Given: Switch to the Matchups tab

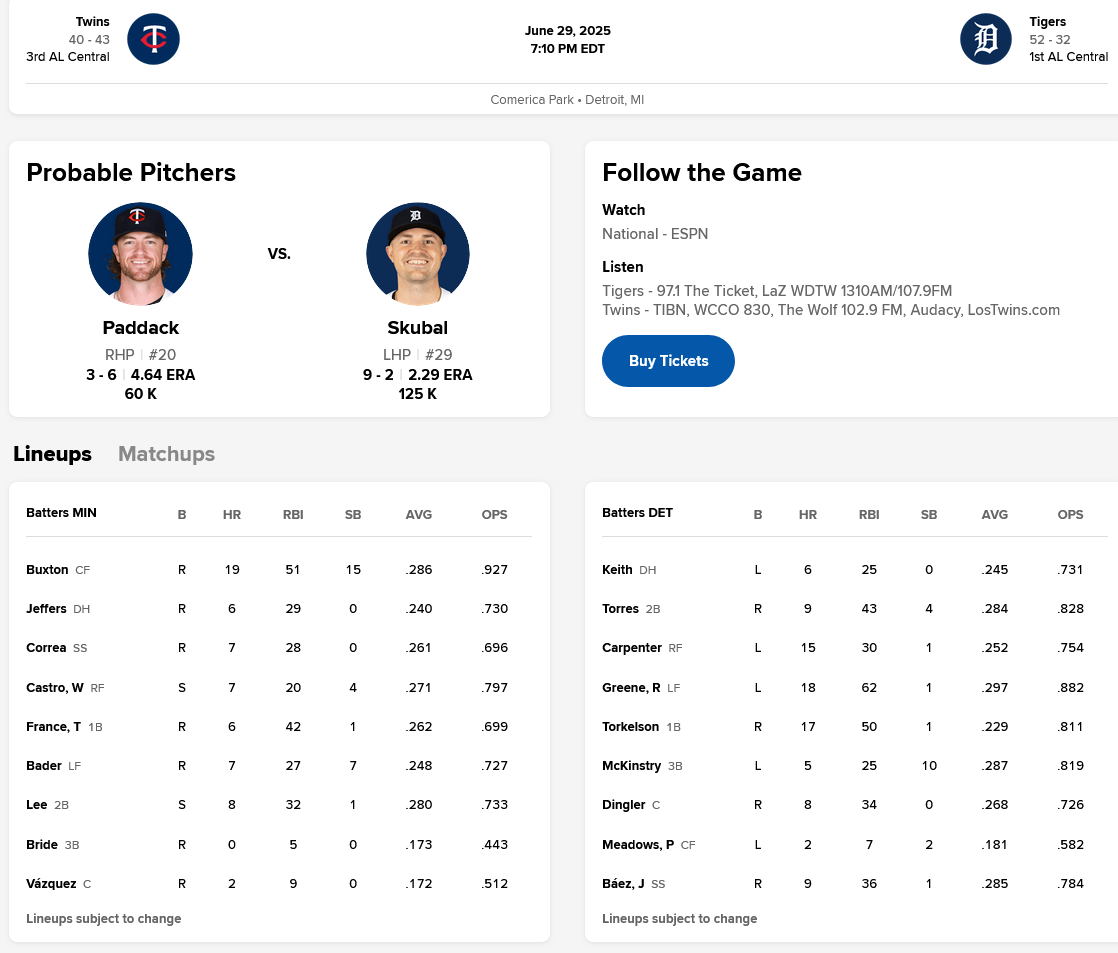Looking at the screenshot, I should (166, 454).
